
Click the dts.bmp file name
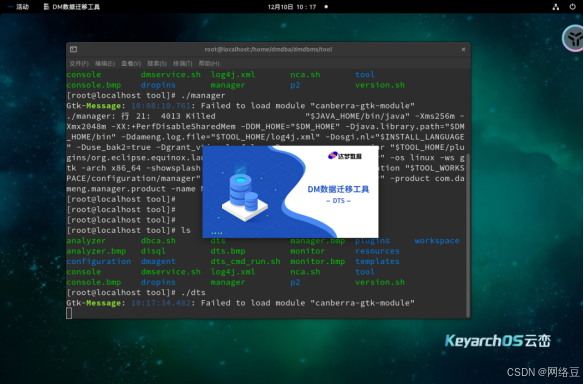[x=228, y=251]
